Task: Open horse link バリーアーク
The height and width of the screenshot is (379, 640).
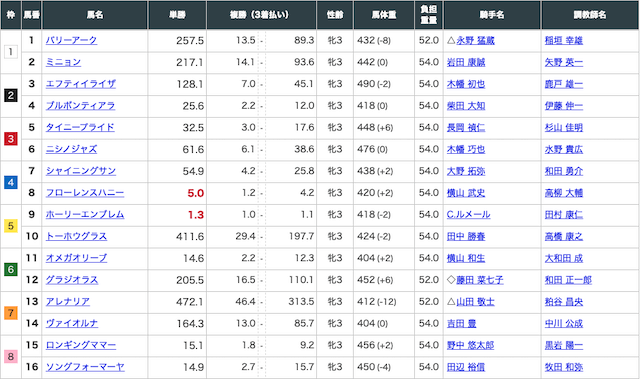Action: click(71, 40)
